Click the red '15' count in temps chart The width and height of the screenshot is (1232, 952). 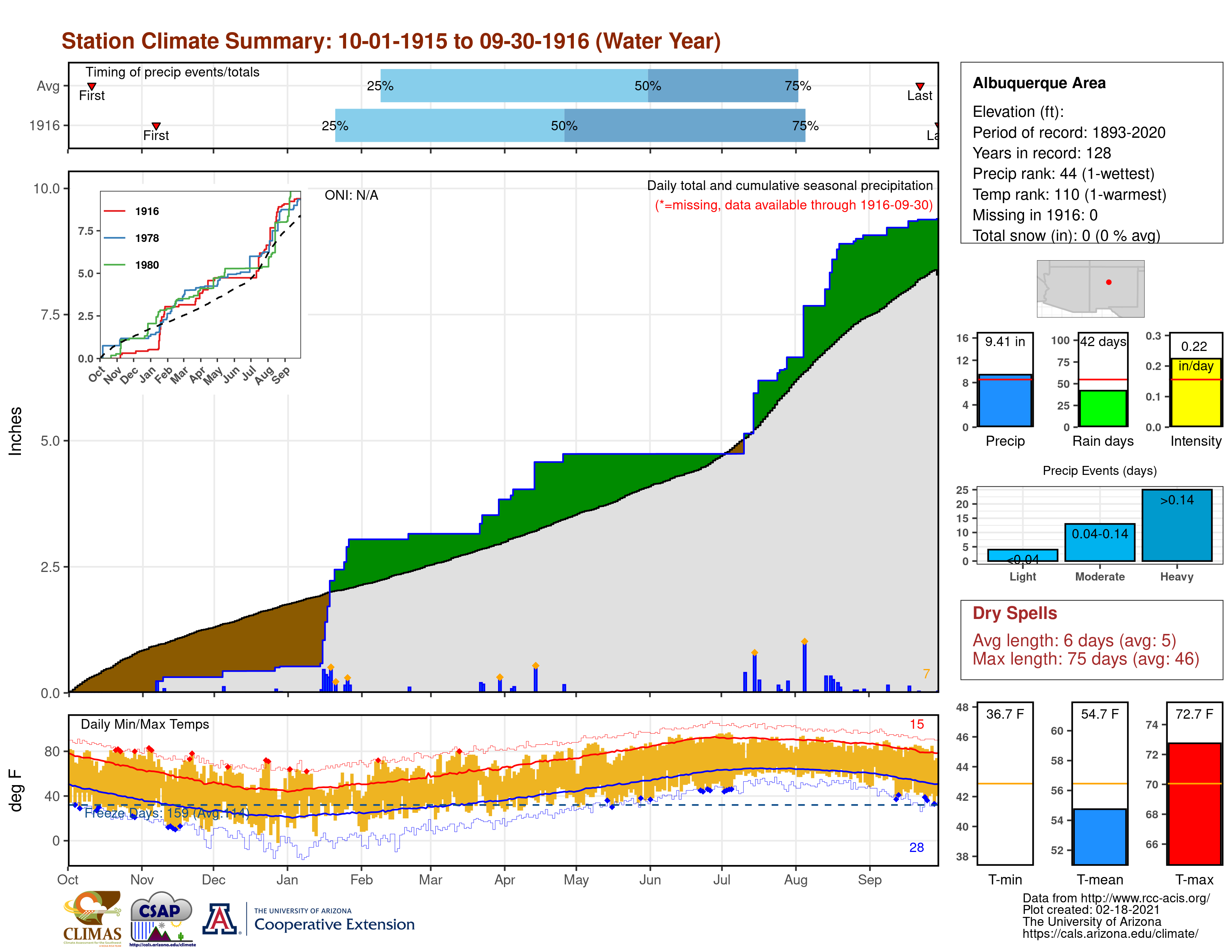click(x=917, y=724)
